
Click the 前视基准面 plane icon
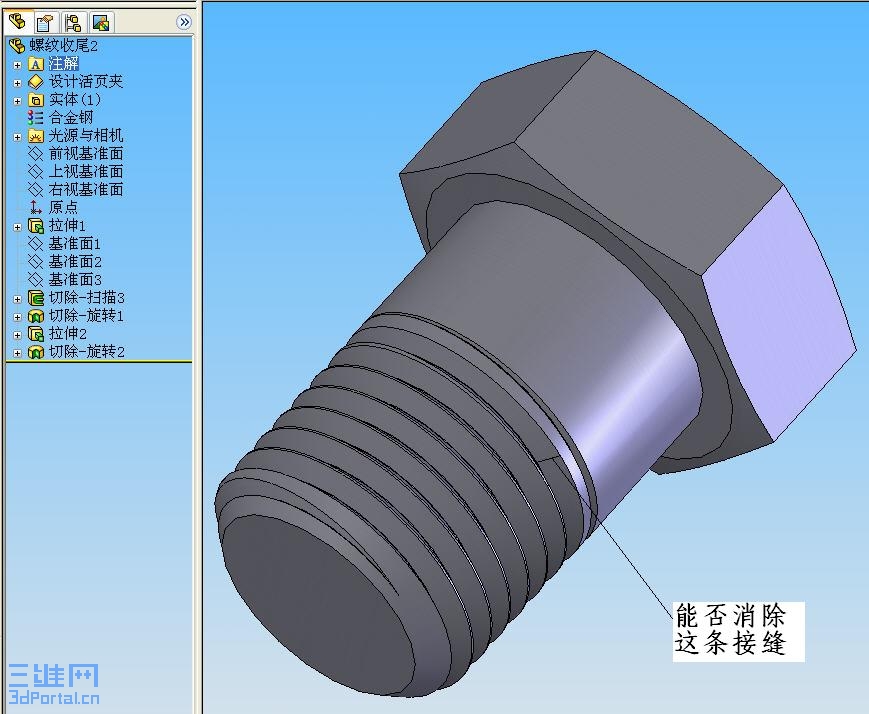(35, 154)
